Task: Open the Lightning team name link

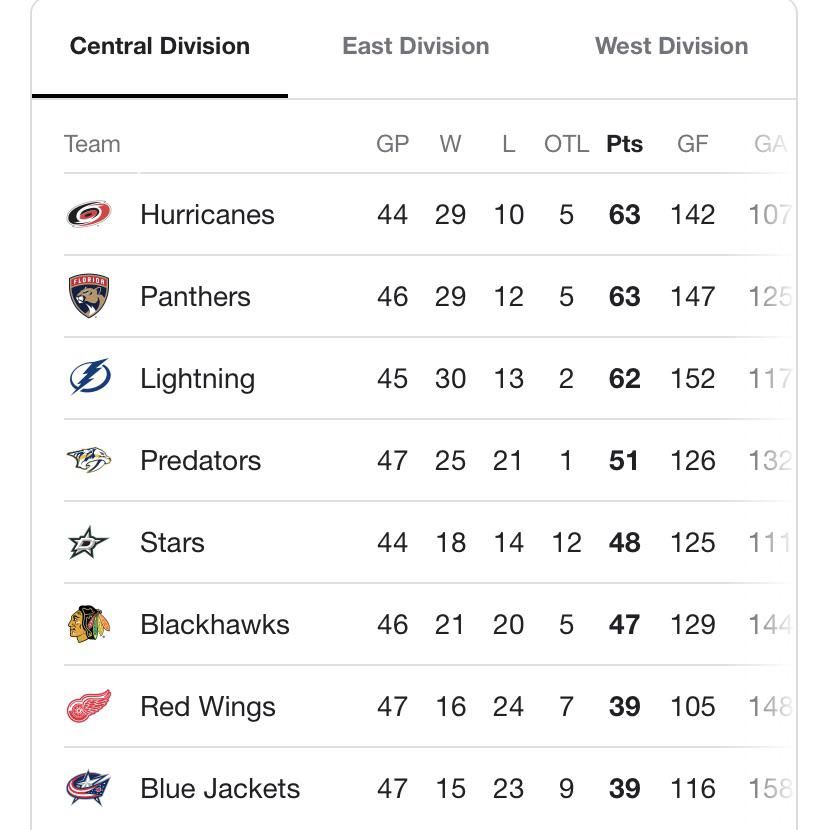Action: coord(197,379)
